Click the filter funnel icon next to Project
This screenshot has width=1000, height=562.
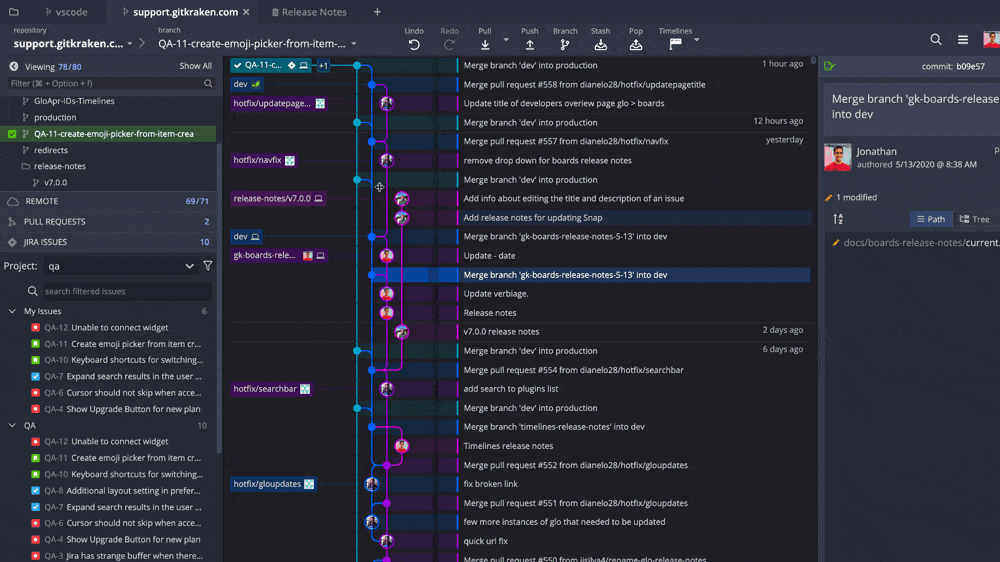point(208,266)
